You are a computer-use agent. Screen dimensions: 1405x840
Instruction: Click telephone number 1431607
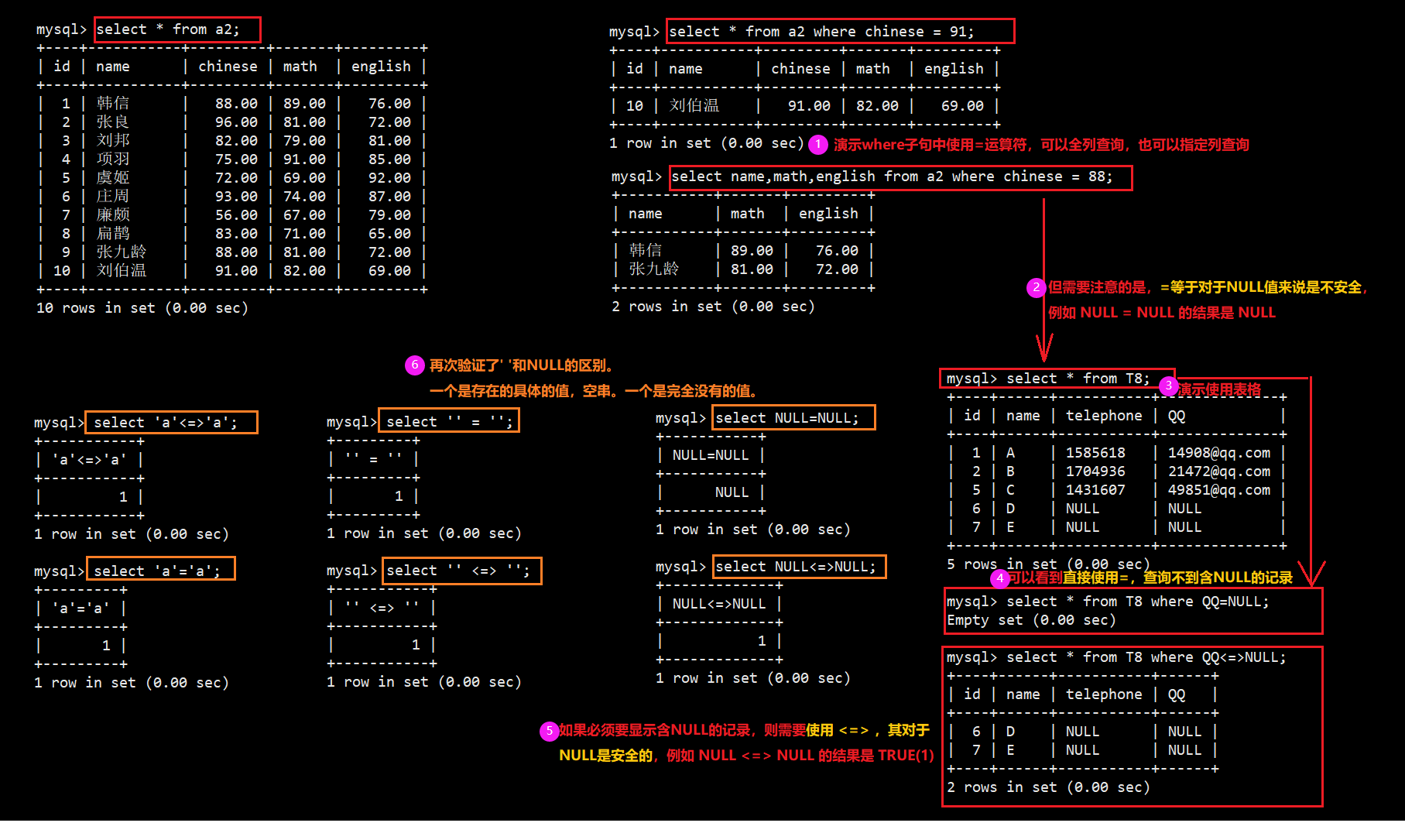[1095, 490]
